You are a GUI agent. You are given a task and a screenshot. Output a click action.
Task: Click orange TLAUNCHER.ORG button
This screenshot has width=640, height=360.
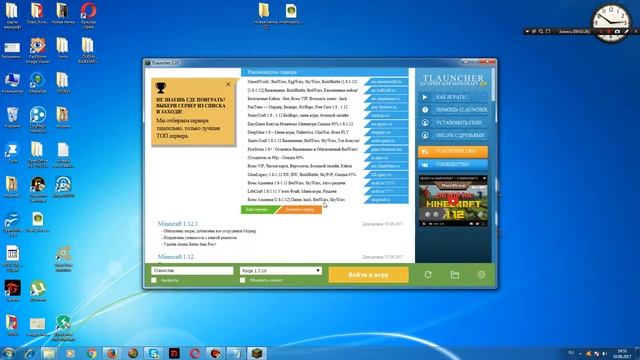tap(453, 151)
